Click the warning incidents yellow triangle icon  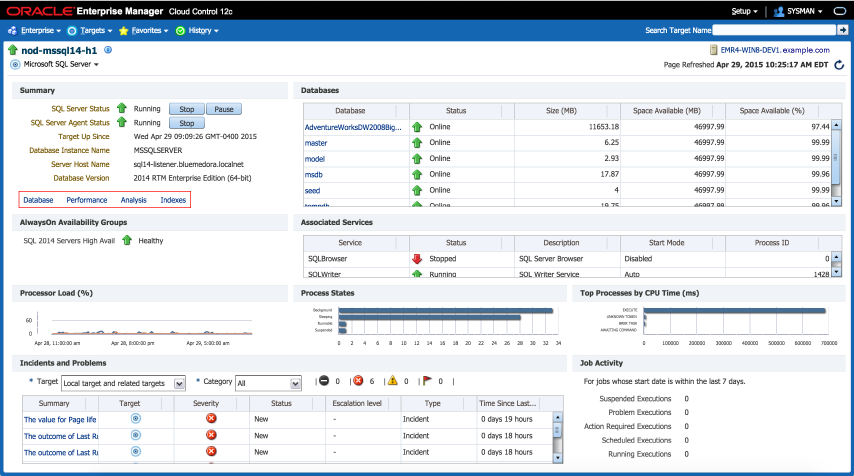[393, 381]
